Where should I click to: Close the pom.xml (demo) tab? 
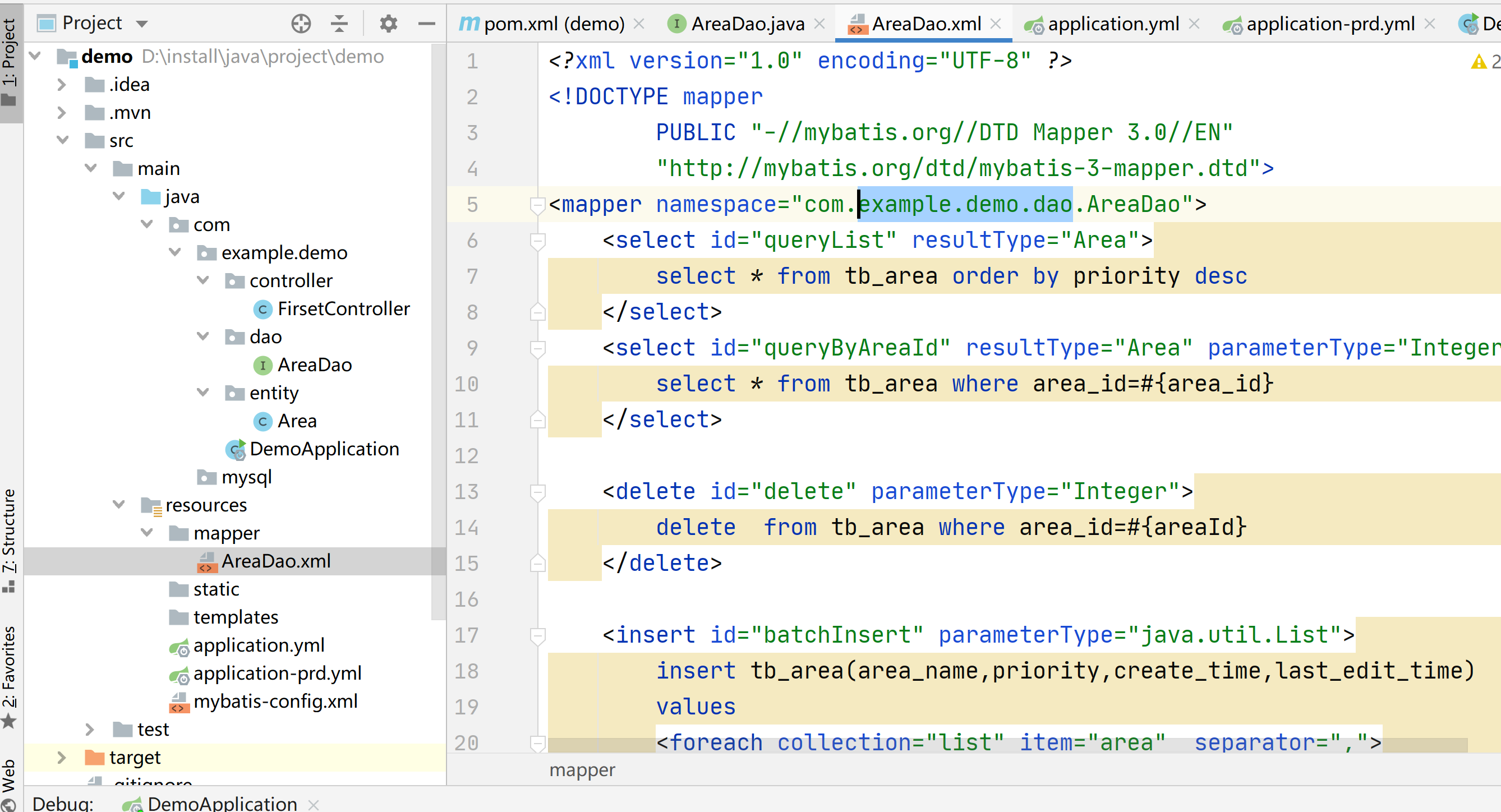[639, 24]
